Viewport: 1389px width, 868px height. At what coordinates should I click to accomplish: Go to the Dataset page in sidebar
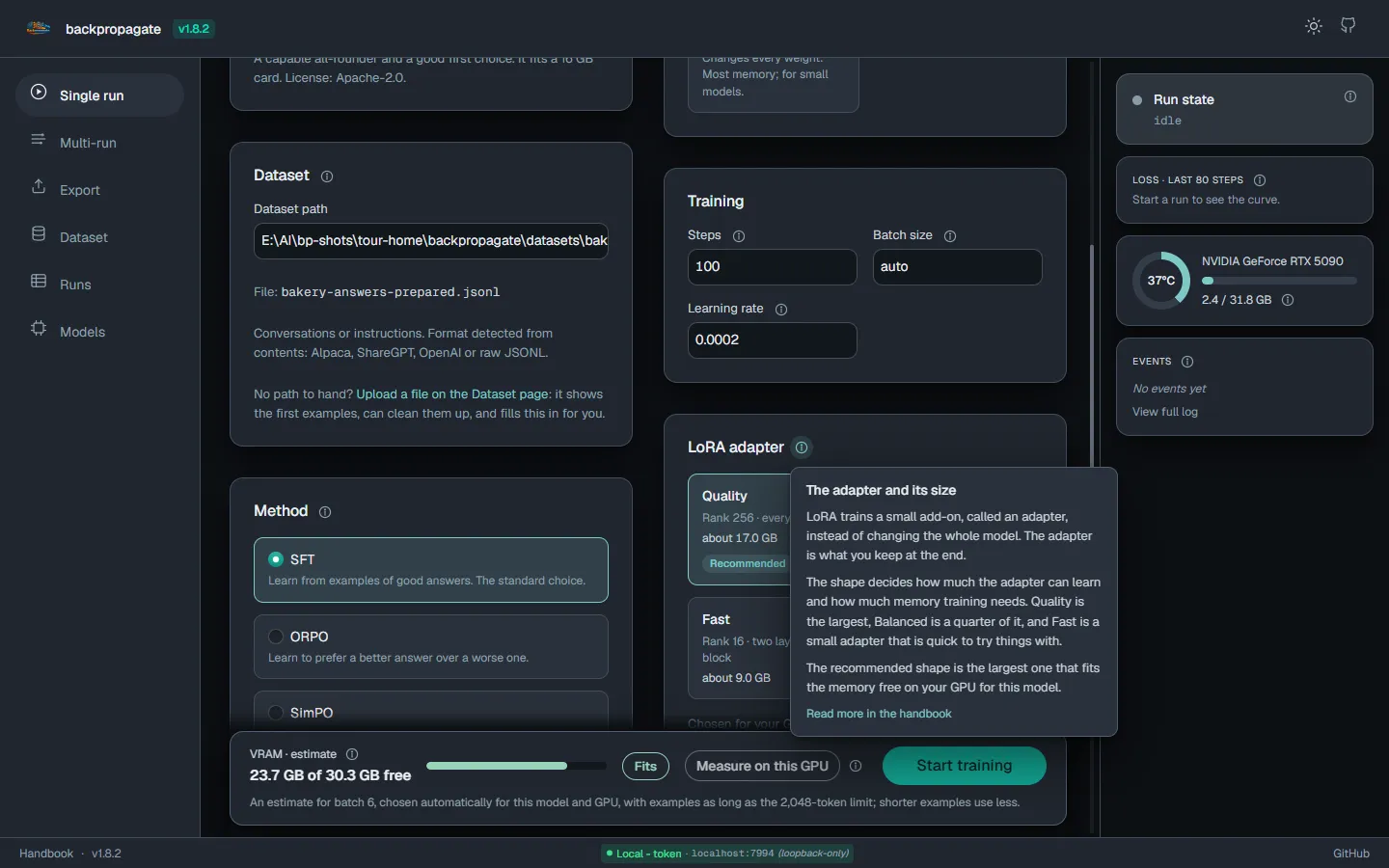[99, 237]
